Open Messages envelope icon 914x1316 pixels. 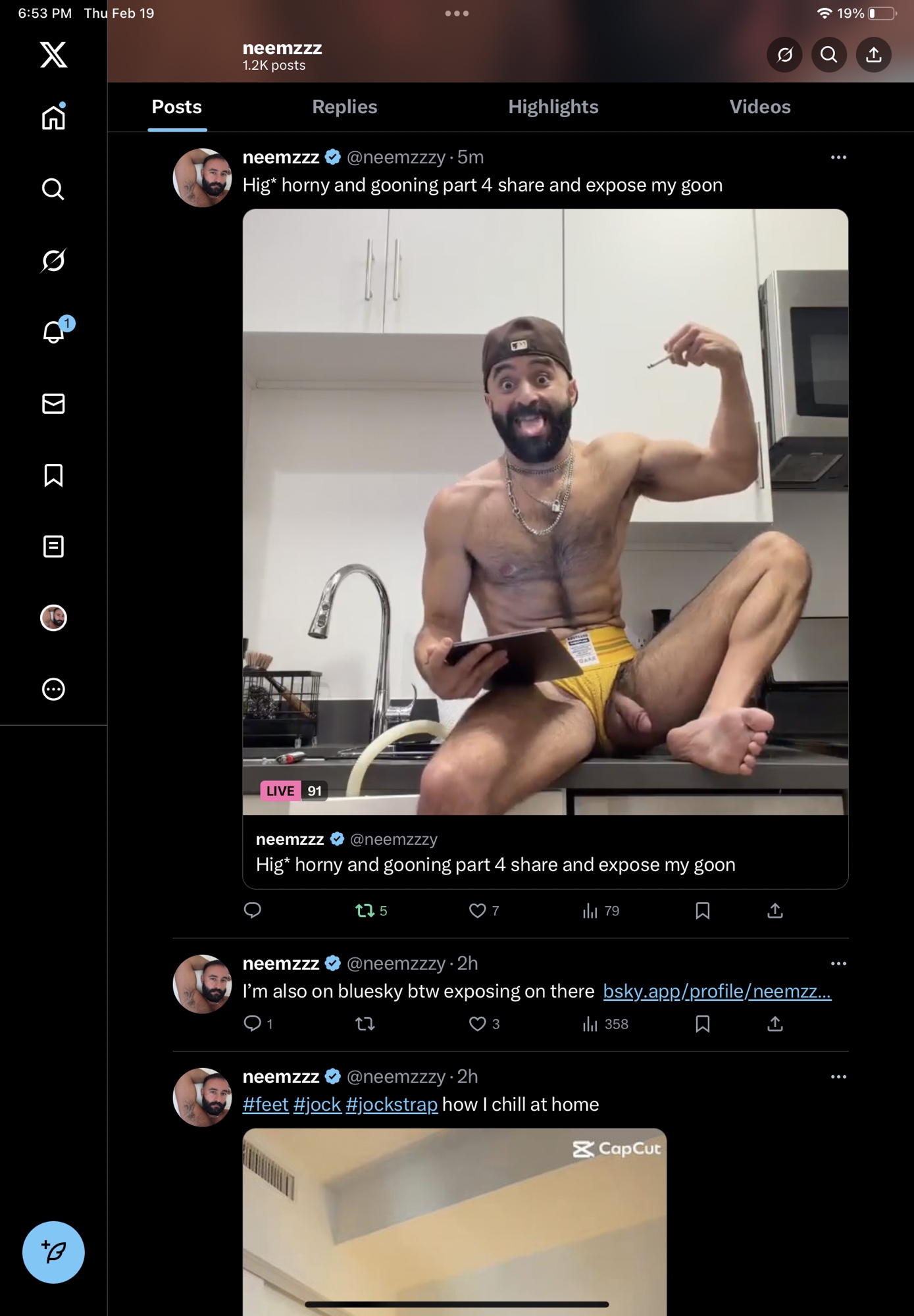tap(53, 403)
